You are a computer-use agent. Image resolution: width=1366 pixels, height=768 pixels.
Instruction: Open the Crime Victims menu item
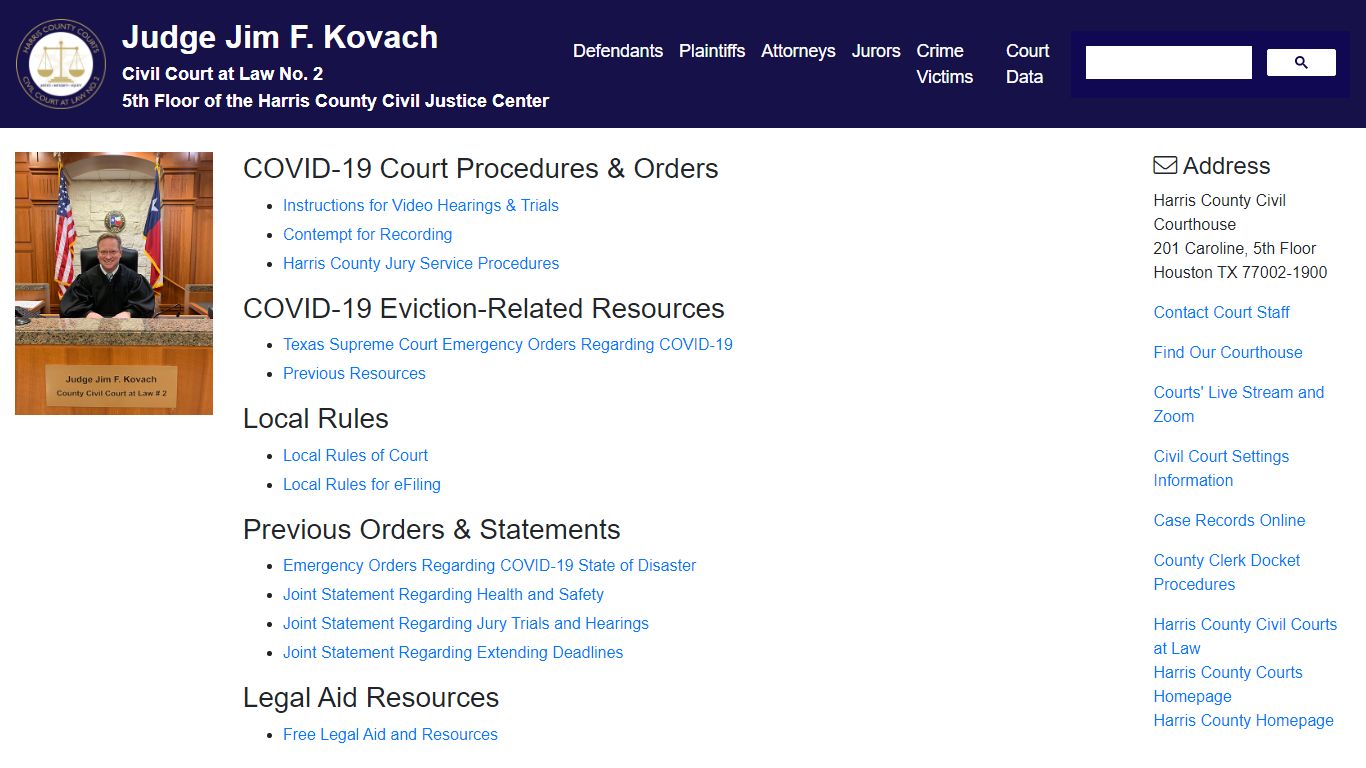(945, 64)
